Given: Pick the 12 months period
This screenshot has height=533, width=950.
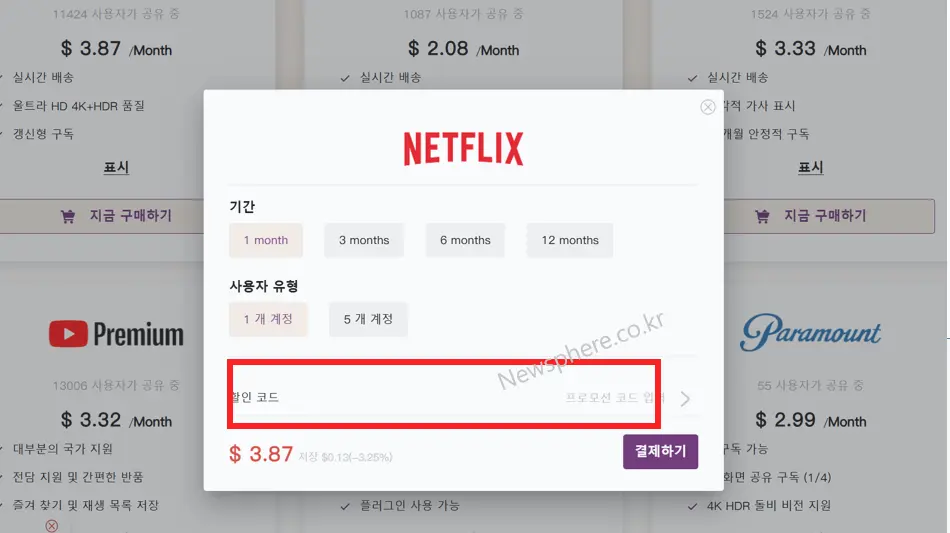Looking at the screenshot, I should click(570, 240).
